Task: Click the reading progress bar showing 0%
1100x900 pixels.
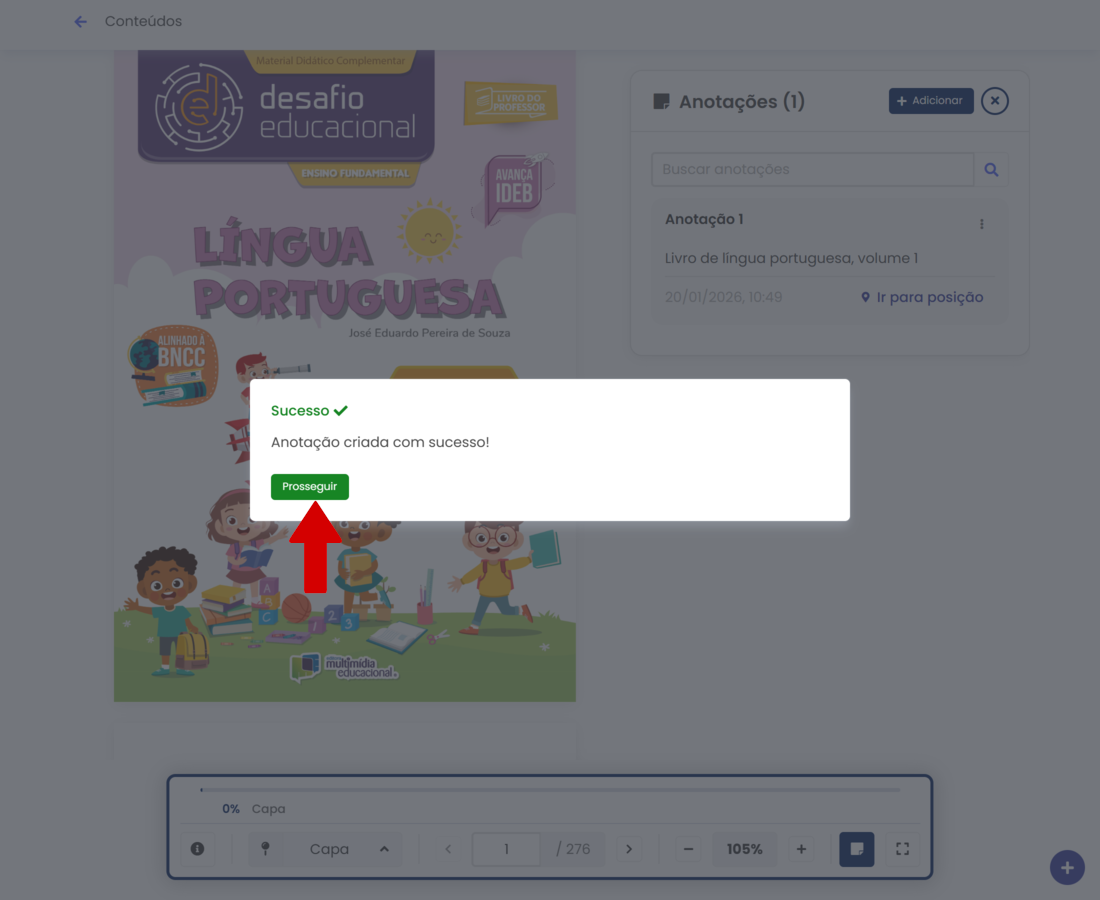Action: (x=550, y=789)
